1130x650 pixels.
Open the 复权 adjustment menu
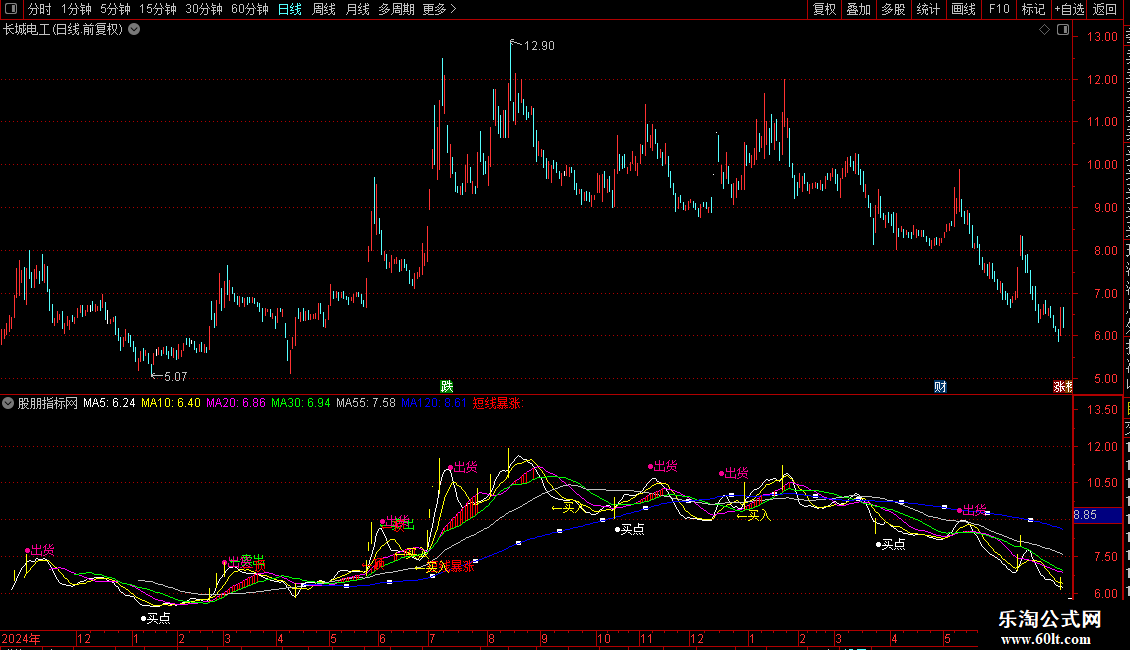click(x=824, y=9)
